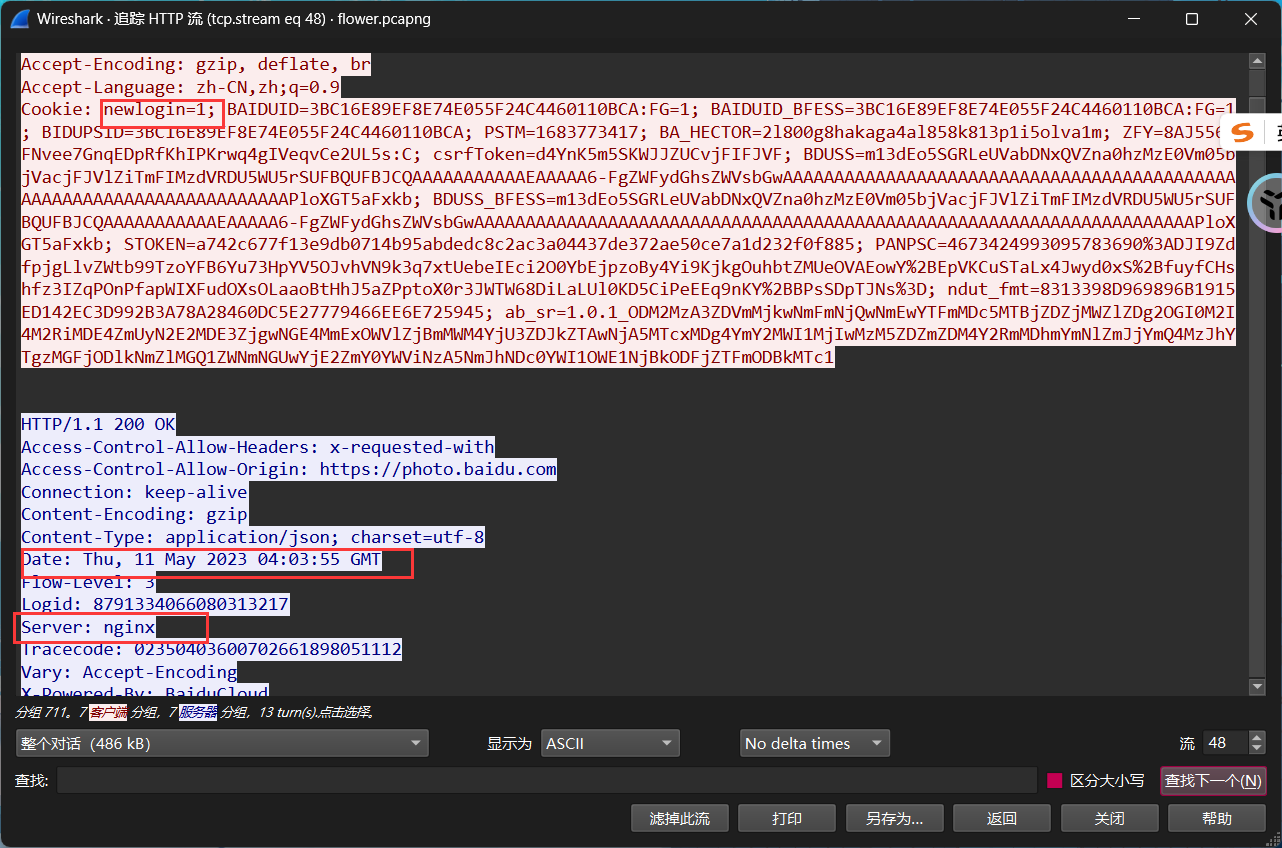Click the 滤掉此流 filter out stream button
Viewport: 1282px width, 848px height.
680,818
